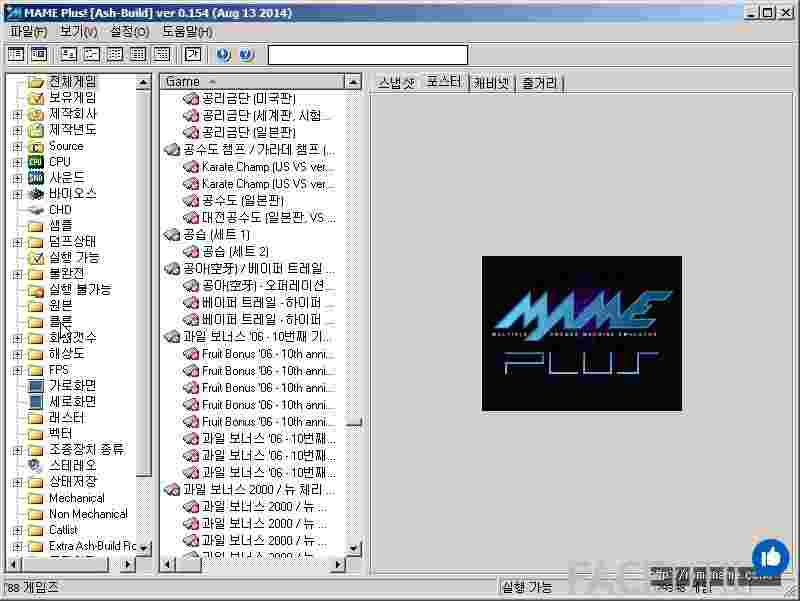Screen dimensions: 800x601
Task: Select the list view toolbar icon
Action: tap(115, 54)
